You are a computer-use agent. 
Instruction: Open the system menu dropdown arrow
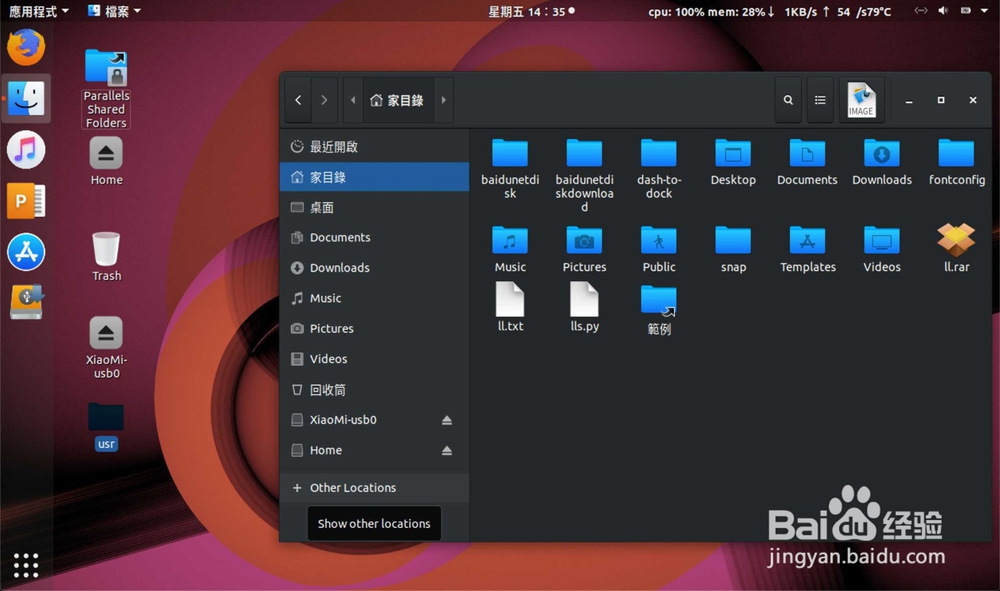(x=984, y=11)
